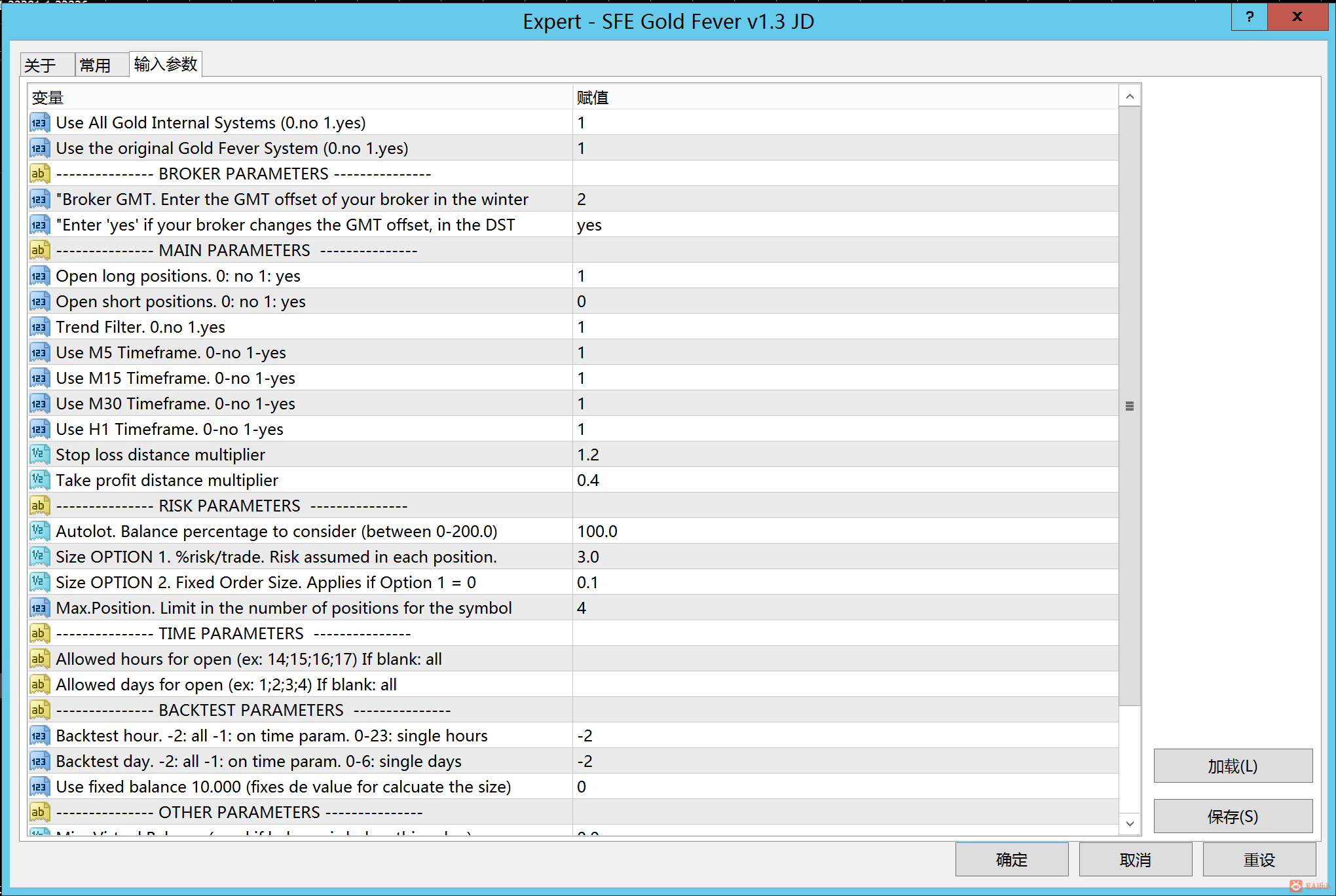Viewport: 1336px width, 896px height.
Task: Click the icon for Use M5 Timeframe
Action: point(39,352)
